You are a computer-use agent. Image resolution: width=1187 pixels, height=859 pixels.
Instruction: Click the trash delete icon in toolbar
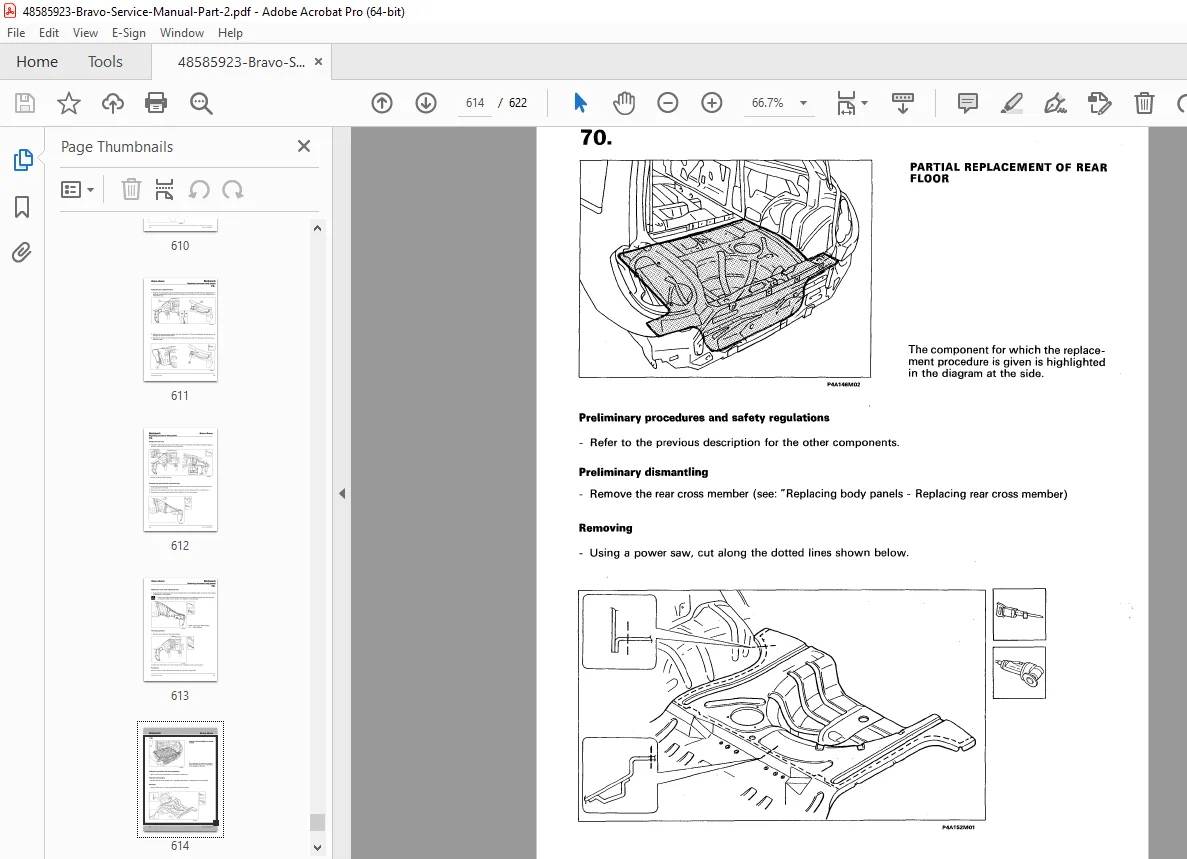tap(1144, 103)
